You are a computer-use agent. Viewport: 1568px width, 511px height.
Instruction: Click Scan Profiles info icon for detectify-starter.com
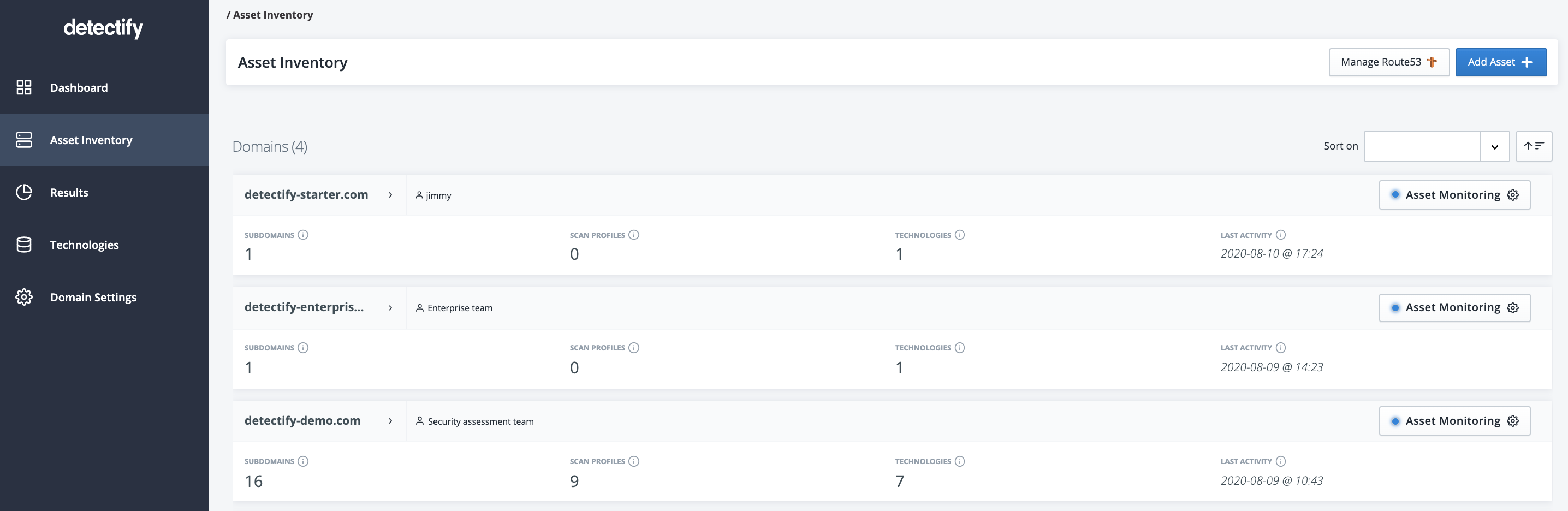pos(634,235)
